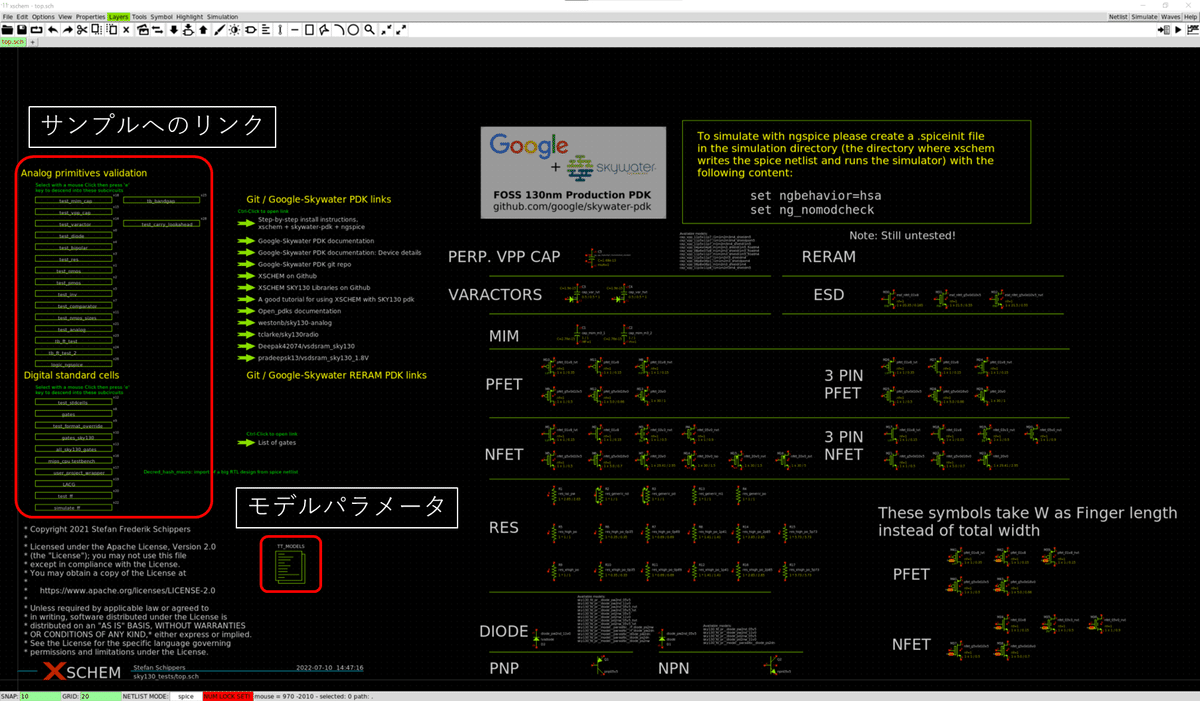1200x701 pixels.
Task: Click the text lines toolbar icon
Action: [x=266, y=30]
